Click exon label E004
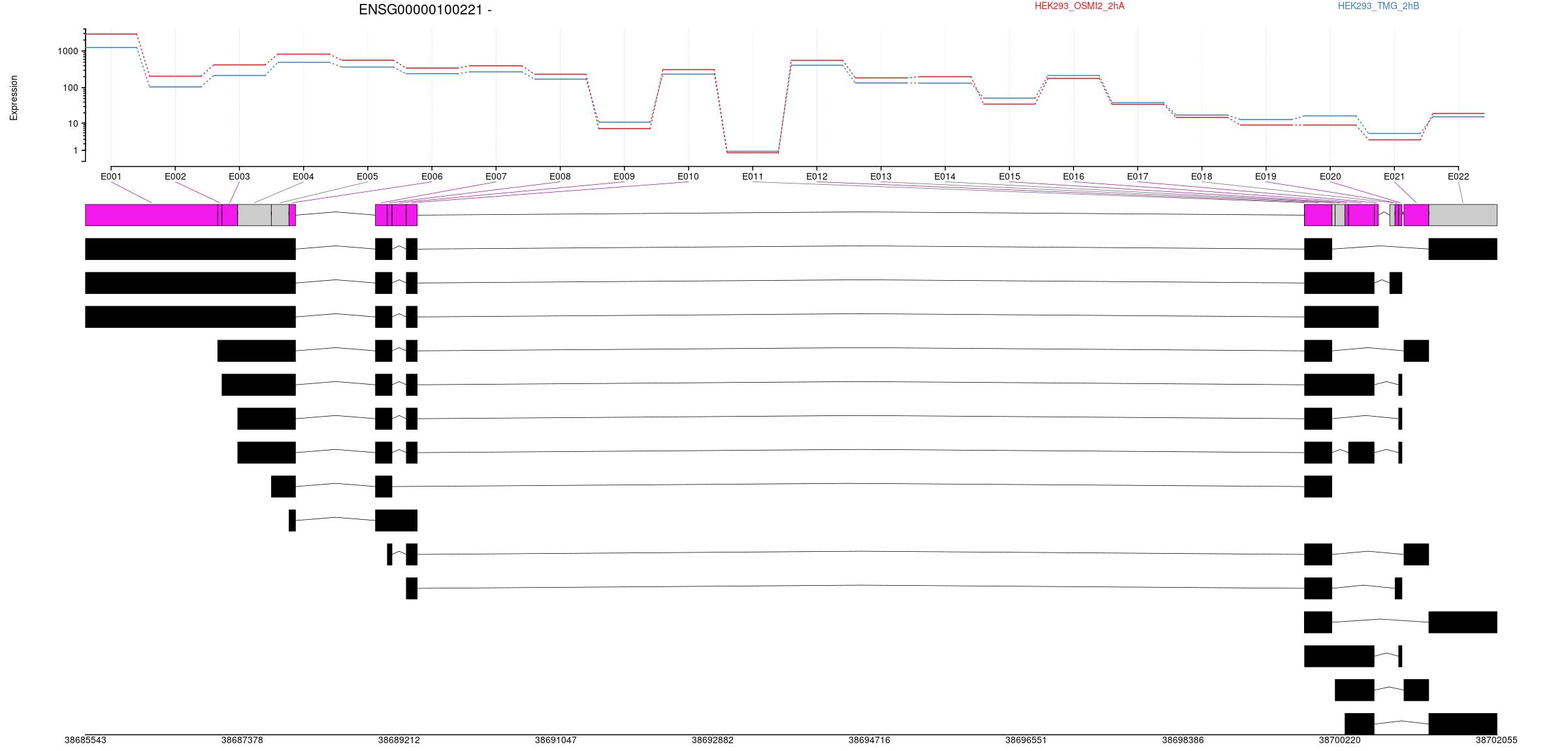 303,176
